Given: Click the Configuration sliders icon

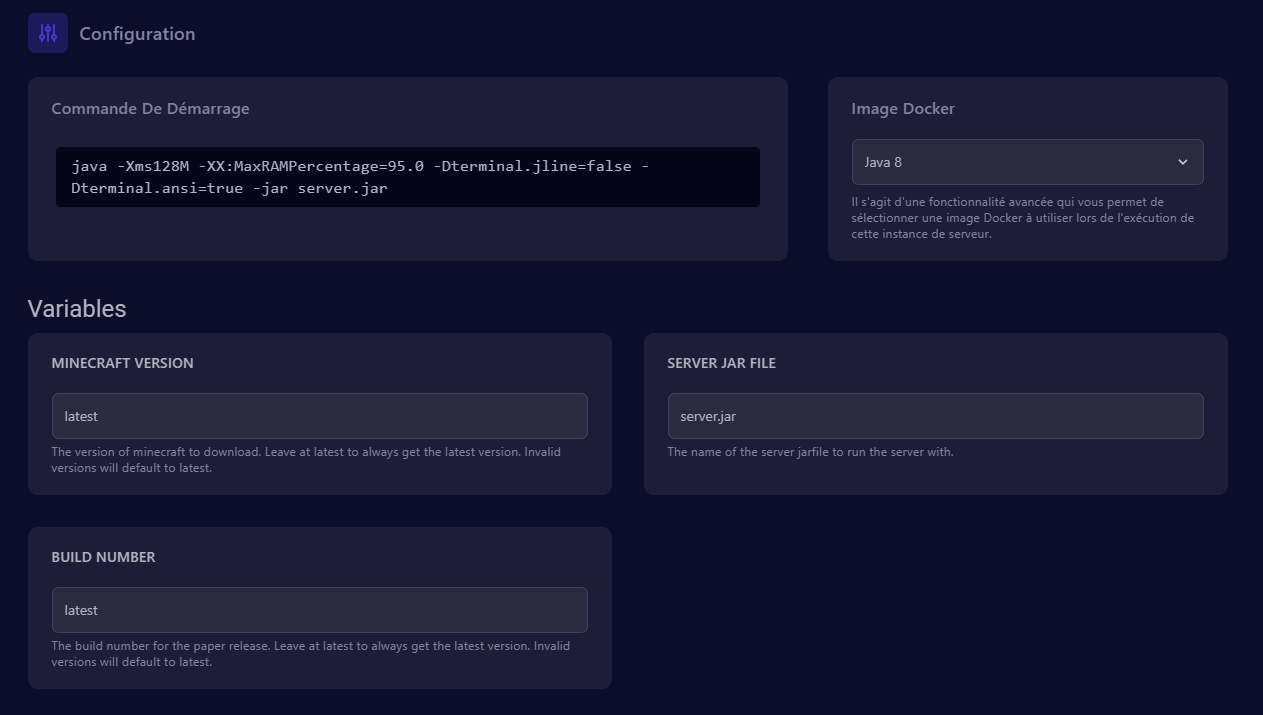Looking at the screenshot, I should pyautogui.click(x=48, y=33).
